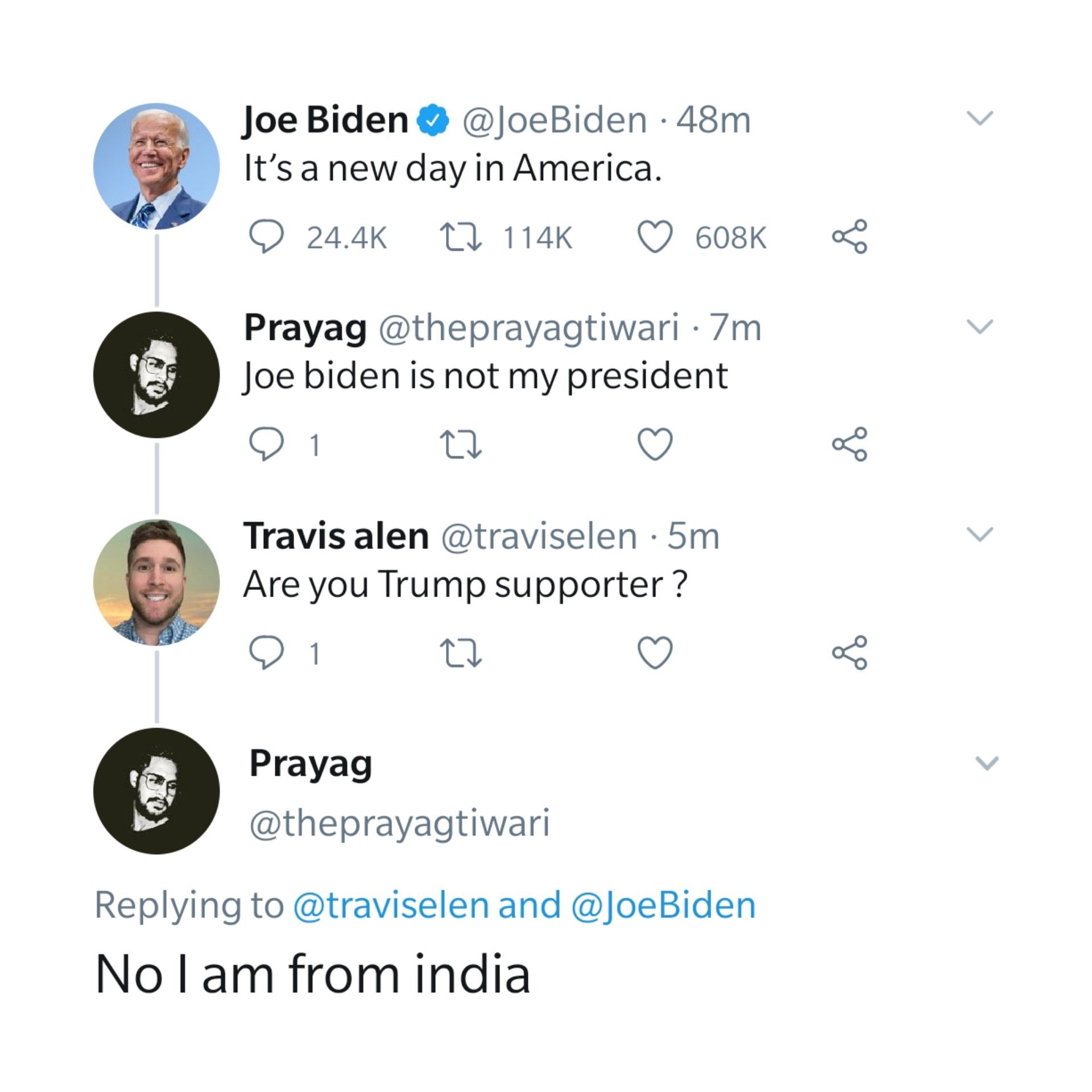The height and width of the screenshot is (1092, 1092).
Task: Open Joe Biden's profile picture
Action: (x=156, y=166)
